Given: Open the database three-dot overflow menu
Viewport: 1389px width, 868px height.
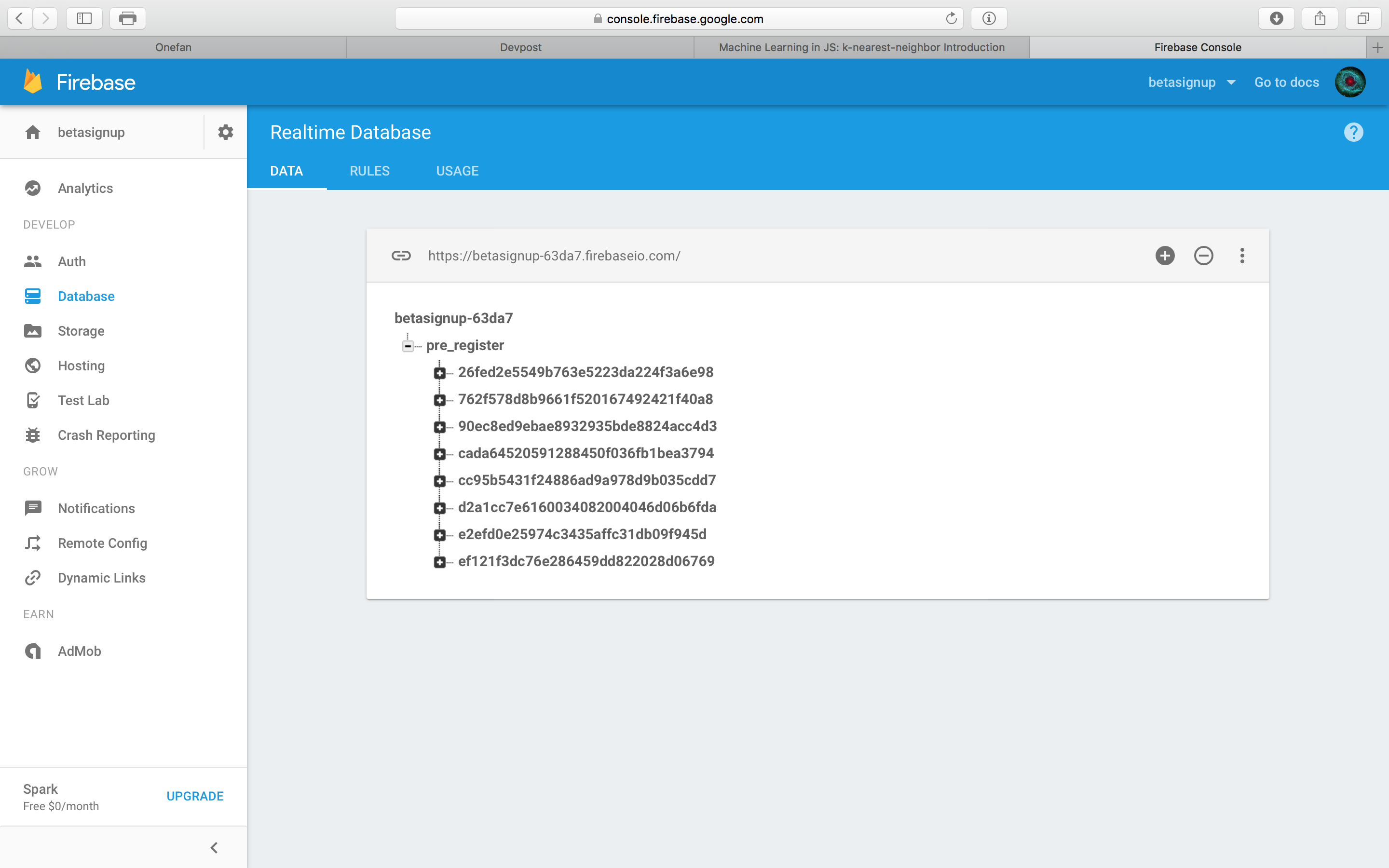Looking at the screenshot, I should (x=1242, y=256).
